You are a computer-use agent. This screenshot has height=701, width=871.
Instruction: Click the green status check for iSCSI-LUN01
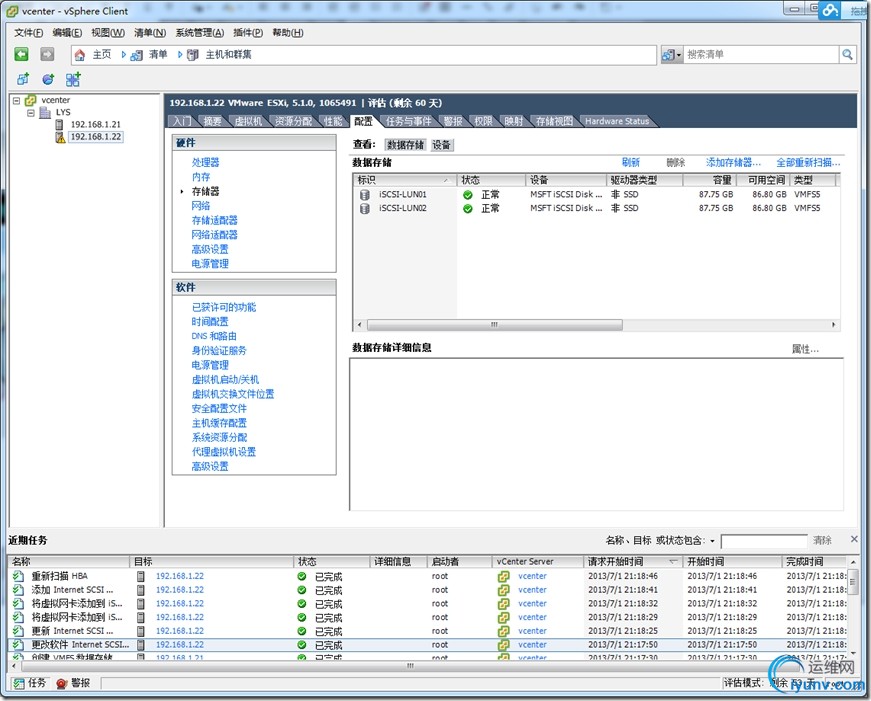tap(468, 195)
